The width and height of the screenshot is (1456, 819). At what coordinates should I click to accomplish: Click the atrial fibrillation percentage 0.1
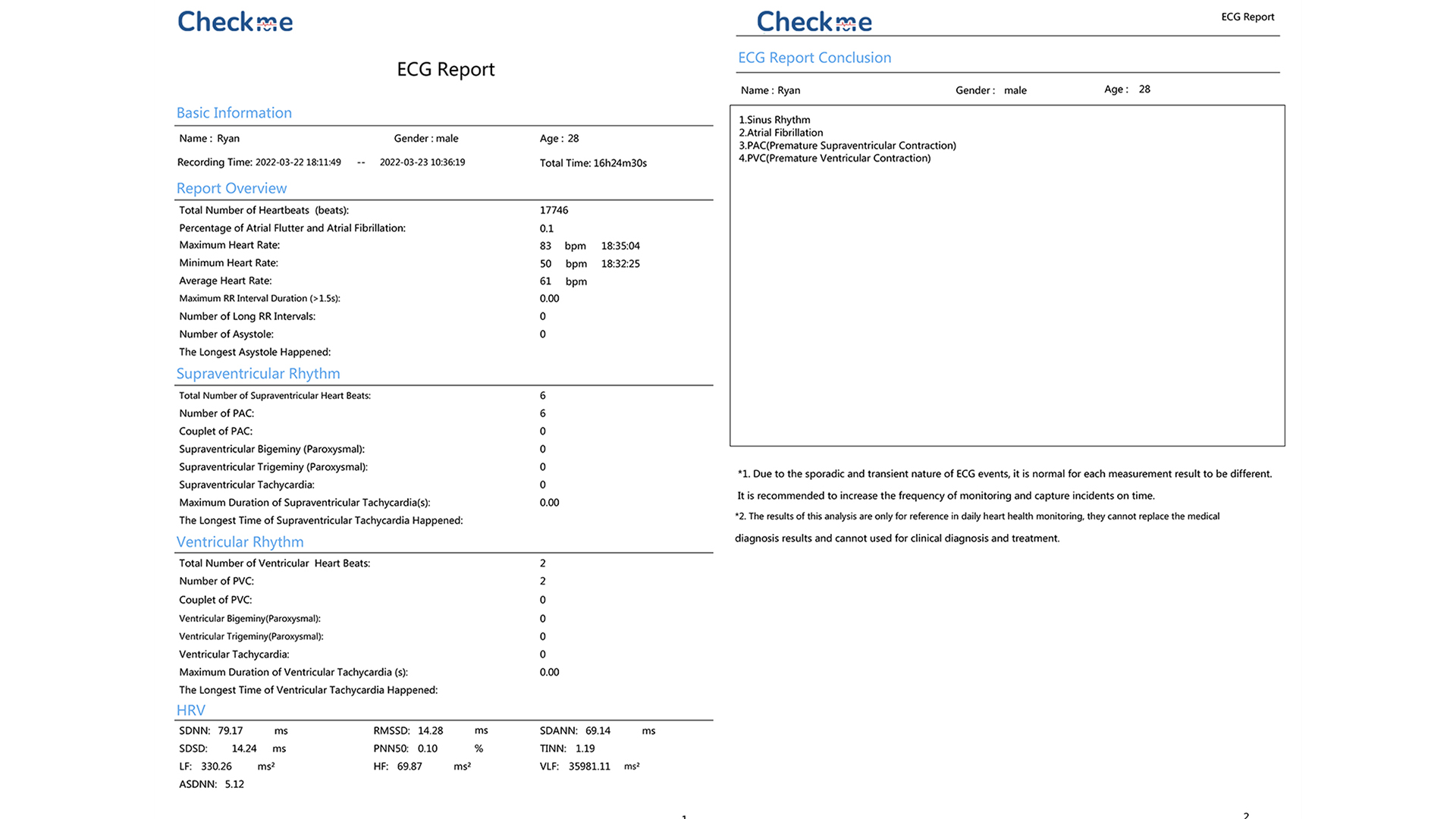(547, 228)
